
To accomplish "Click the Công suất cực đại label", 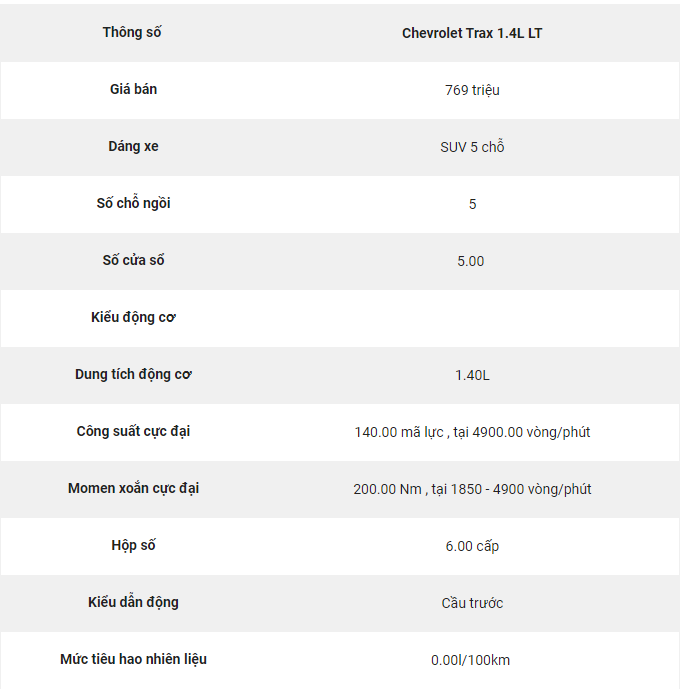I will [x=133, y=432].
